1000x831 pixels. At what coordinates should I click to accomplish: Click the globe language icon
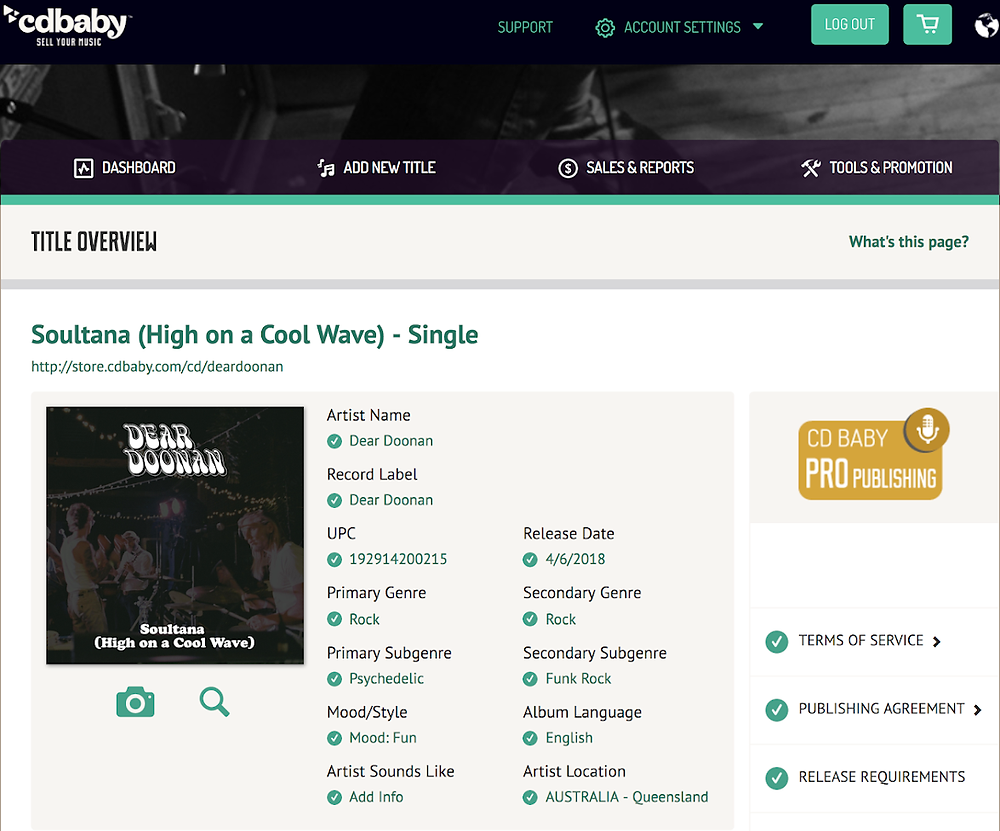click(987, 26)
